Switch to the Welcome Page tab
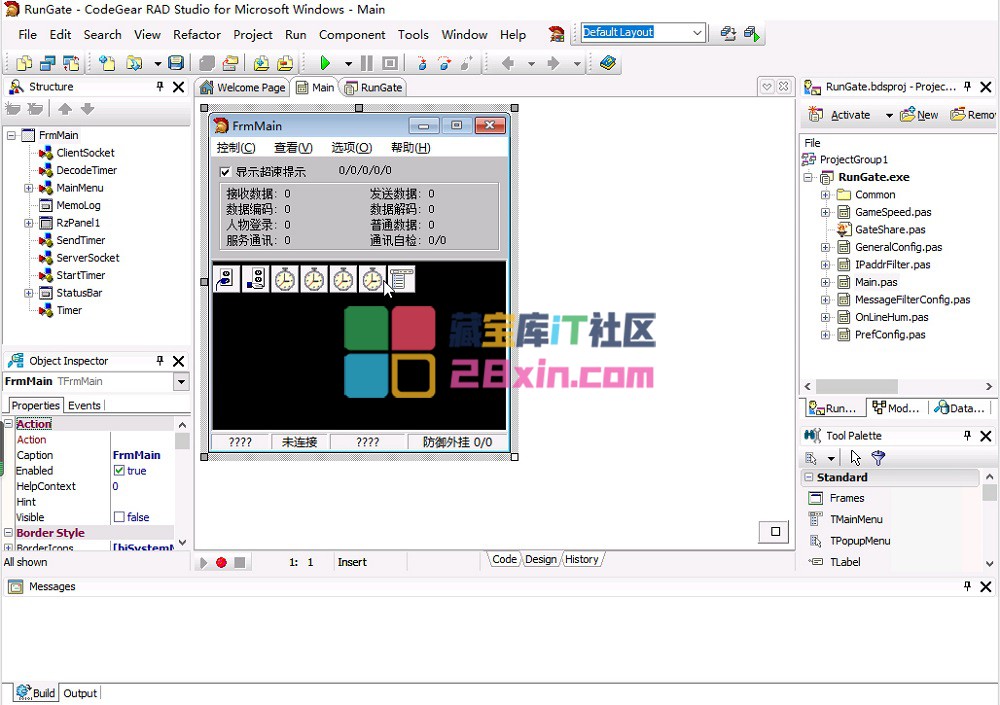Viewport: 1000px width, 705px height. pyautogui.click(x=242, y=87)
